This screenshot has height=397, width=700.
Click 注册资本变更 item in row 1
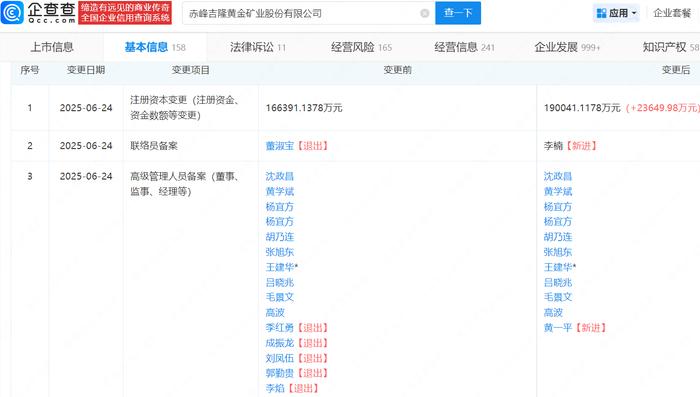[184, 108]
